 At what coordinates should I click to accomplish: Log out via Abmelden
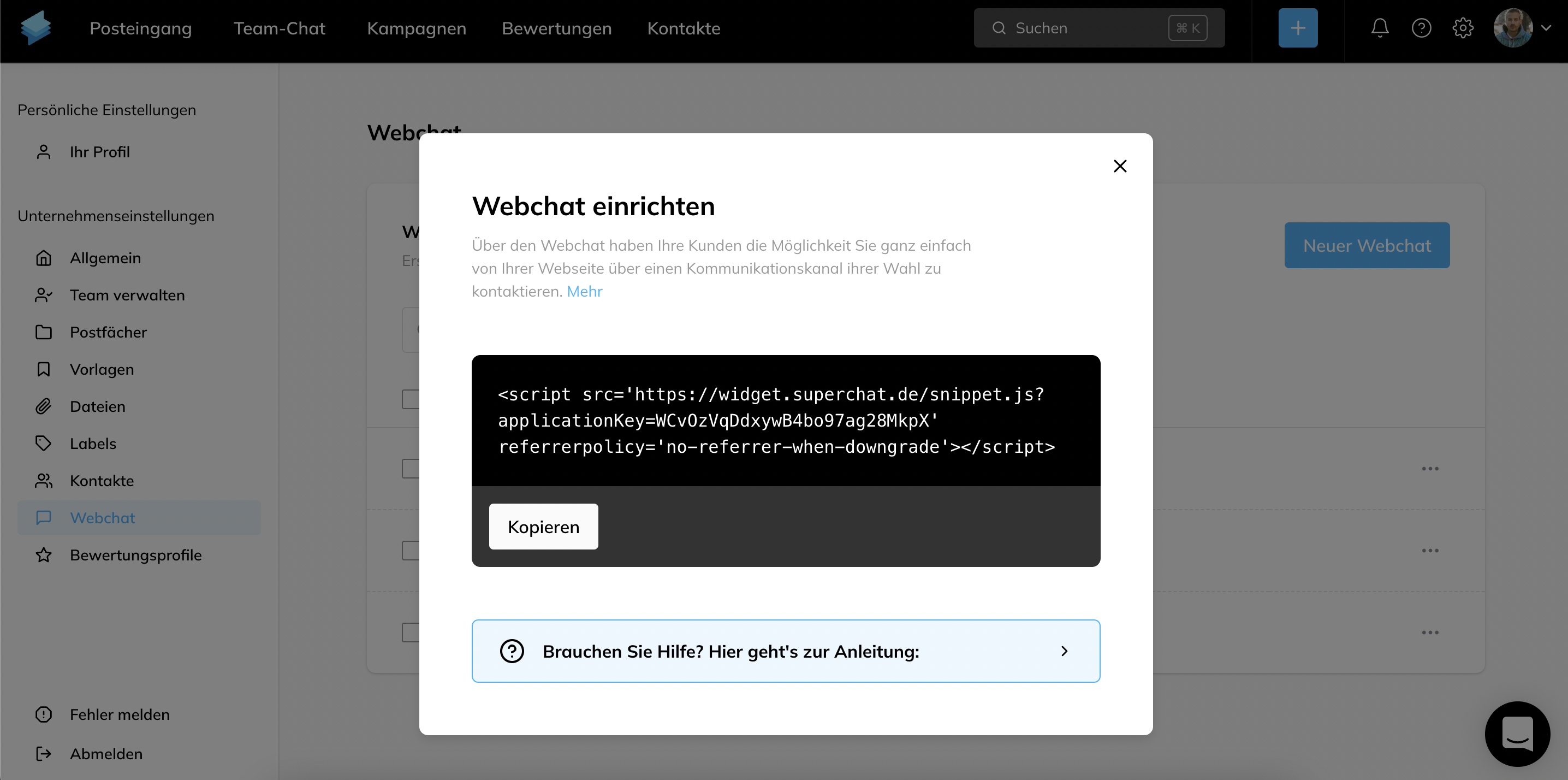(106, 754)
